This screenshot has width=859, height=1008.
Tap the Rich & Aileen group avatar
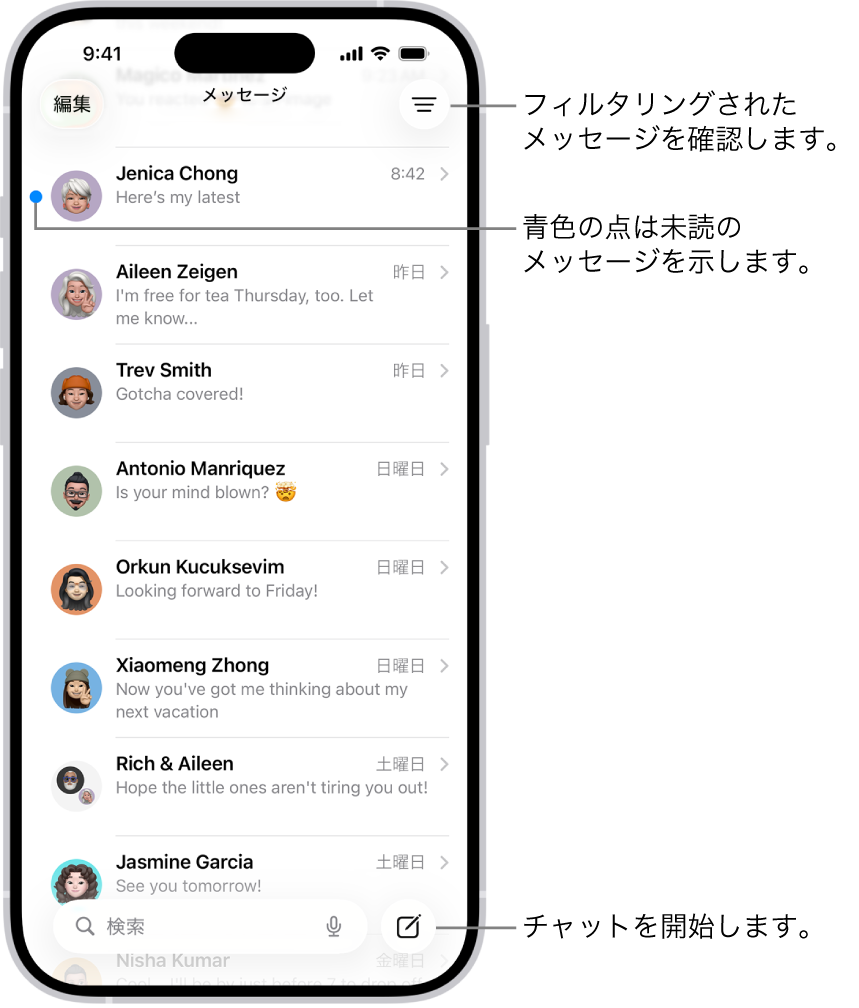(77, 786)
